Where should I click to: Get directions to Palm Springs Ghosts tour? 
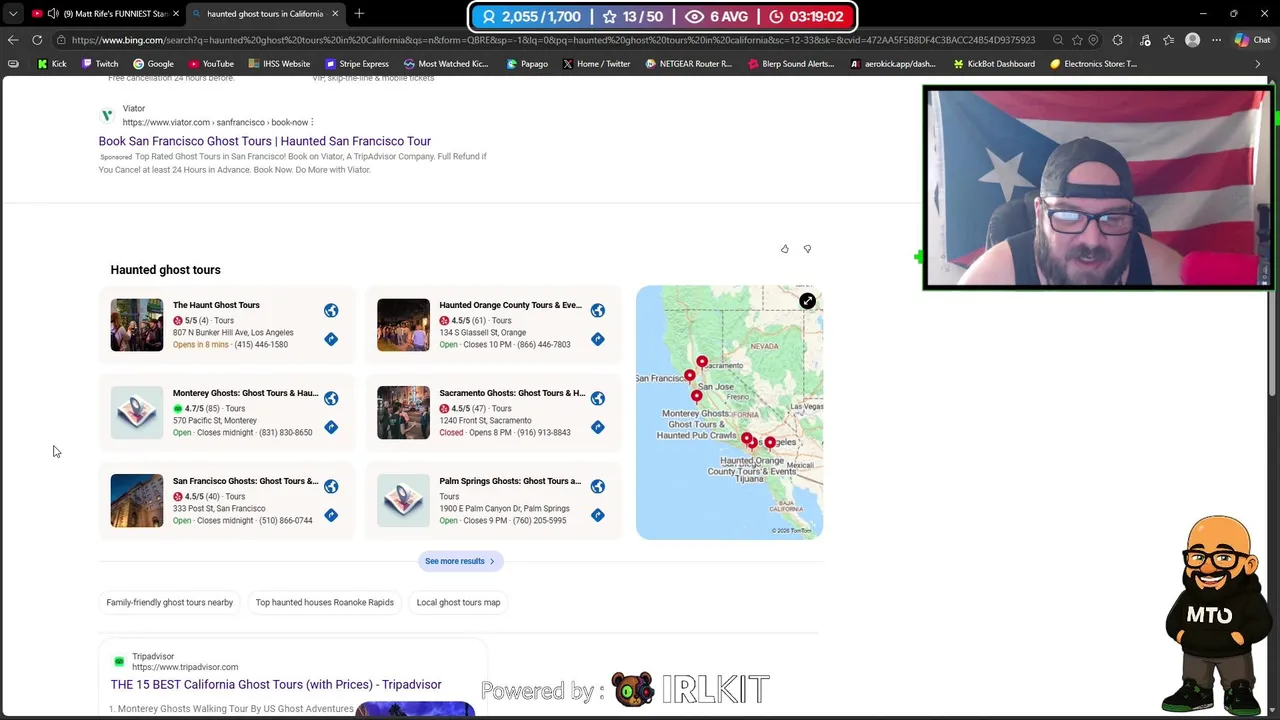[597, 515]
